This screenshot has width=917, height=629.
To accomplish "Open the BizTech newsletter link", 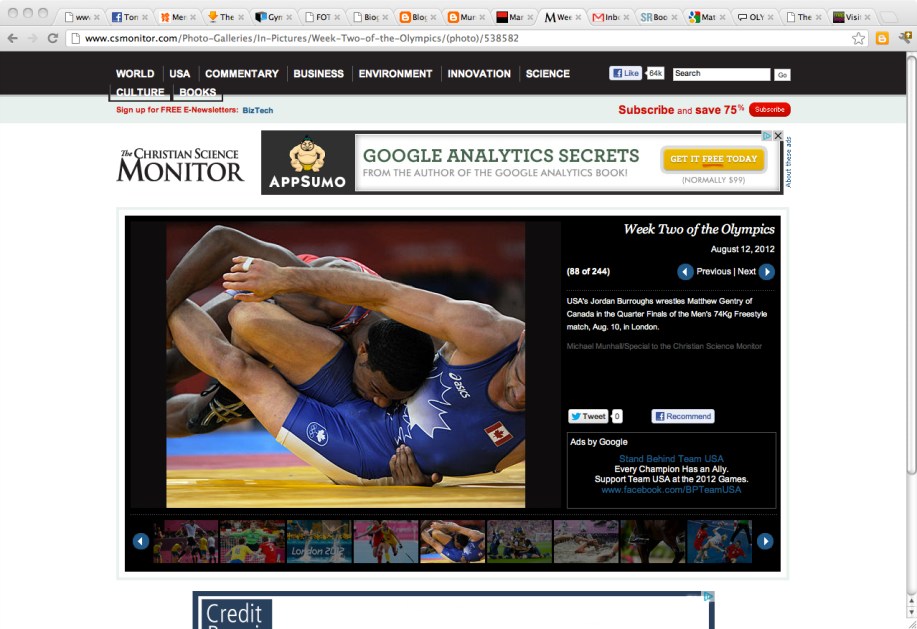I will (257, 110).
